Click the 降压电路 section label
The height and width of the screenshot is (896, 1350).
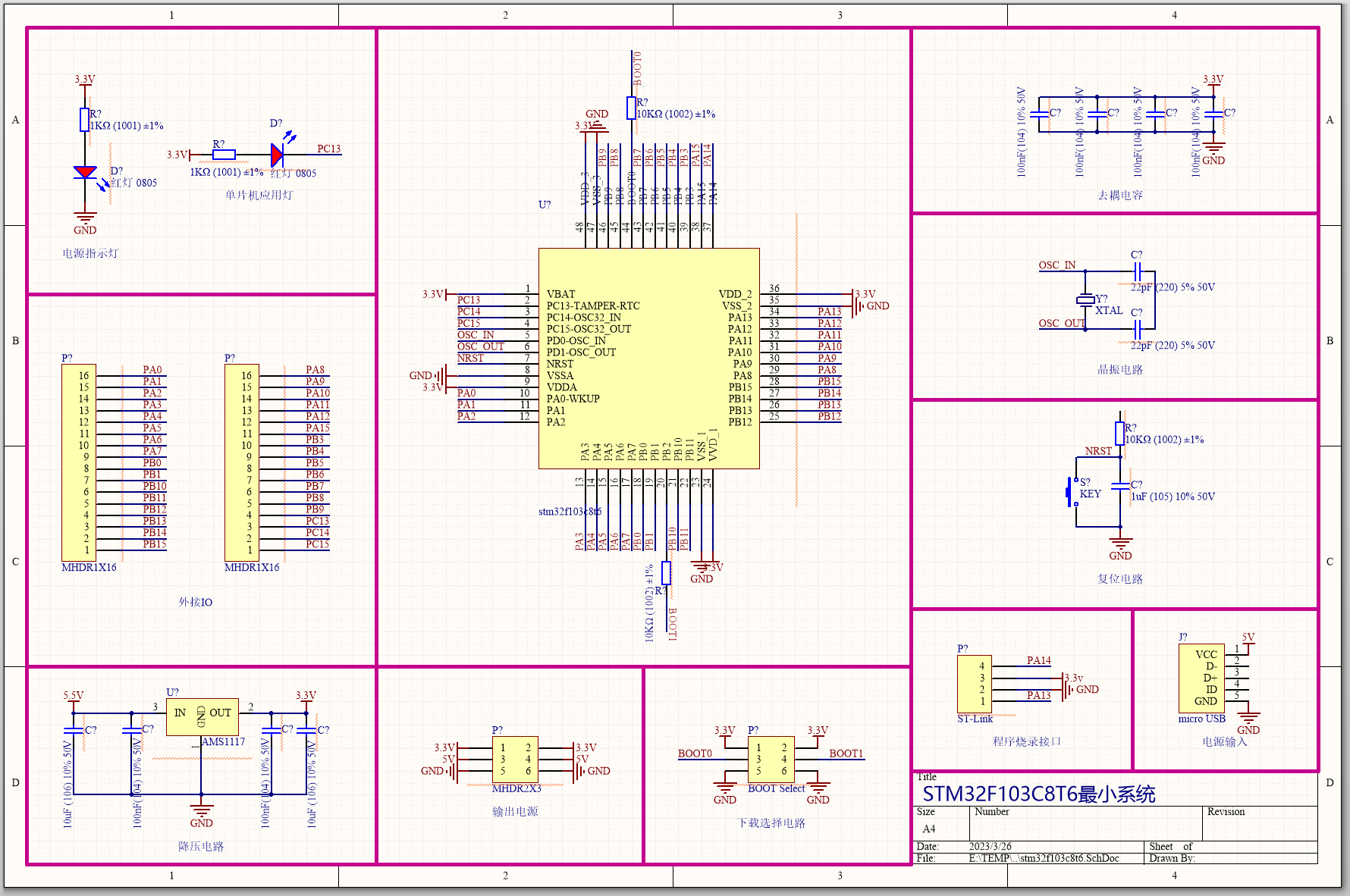point(201,846)
